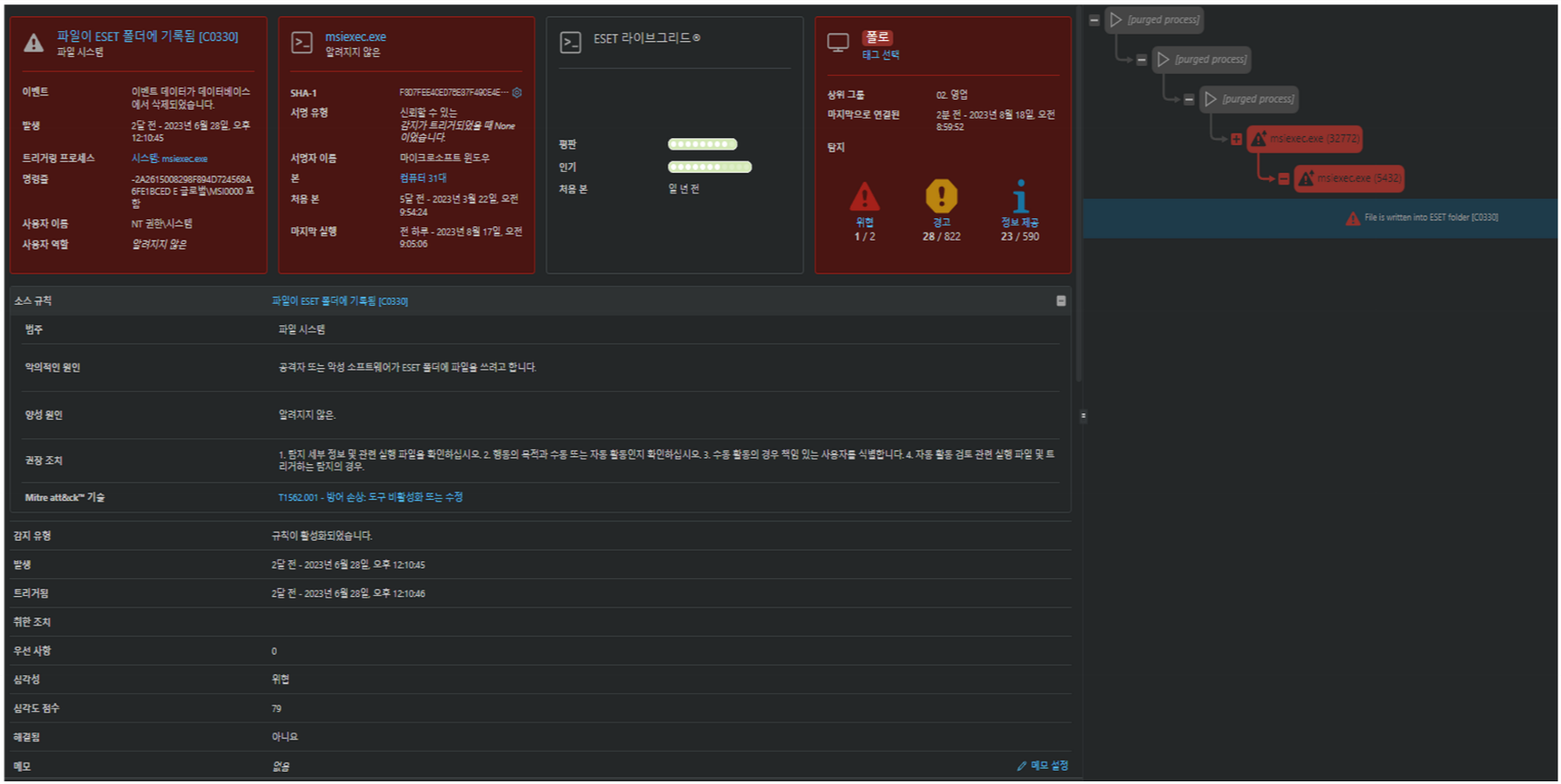Click the severity score value 79
1561x784 pixels.
point(276,709)
